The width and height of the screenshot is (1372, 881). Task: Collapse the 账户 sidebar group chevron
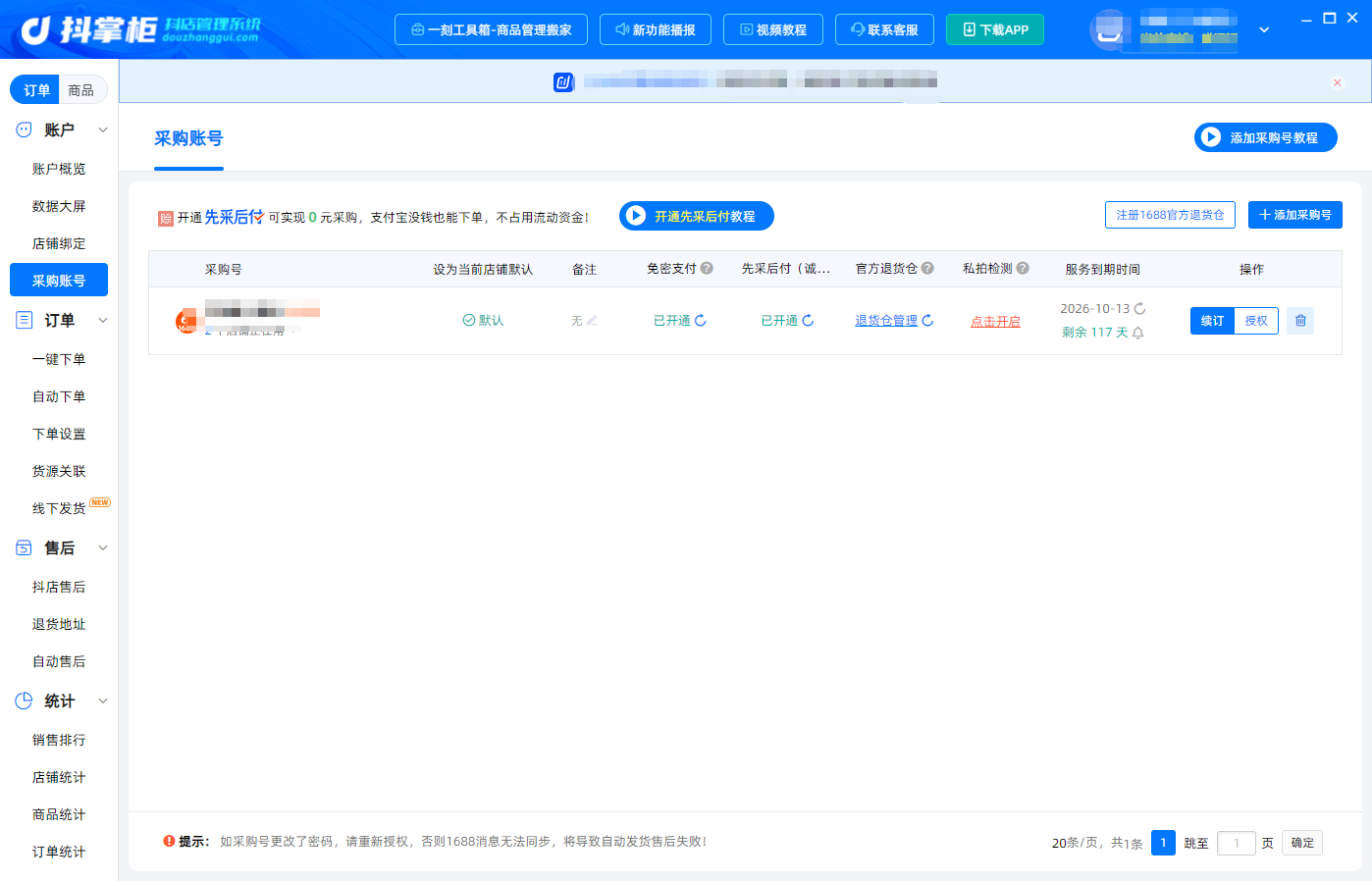pos(103,130)
